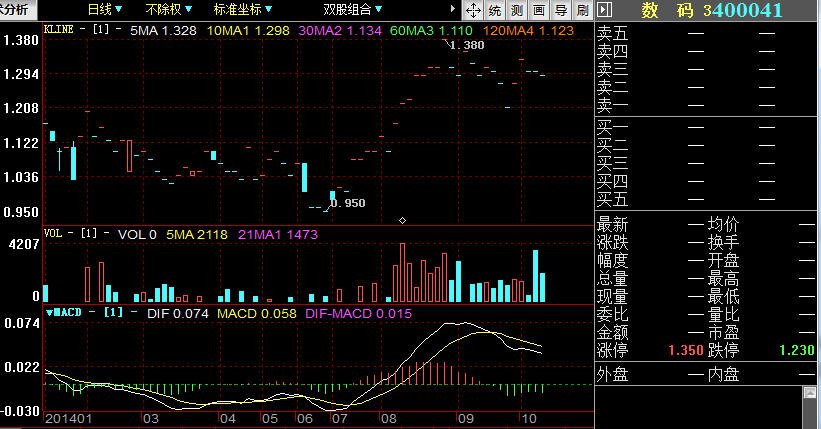Select the 分析 analysis tab
The width and height of the screenshot is (821, 429).
click(x=16, y=10)
